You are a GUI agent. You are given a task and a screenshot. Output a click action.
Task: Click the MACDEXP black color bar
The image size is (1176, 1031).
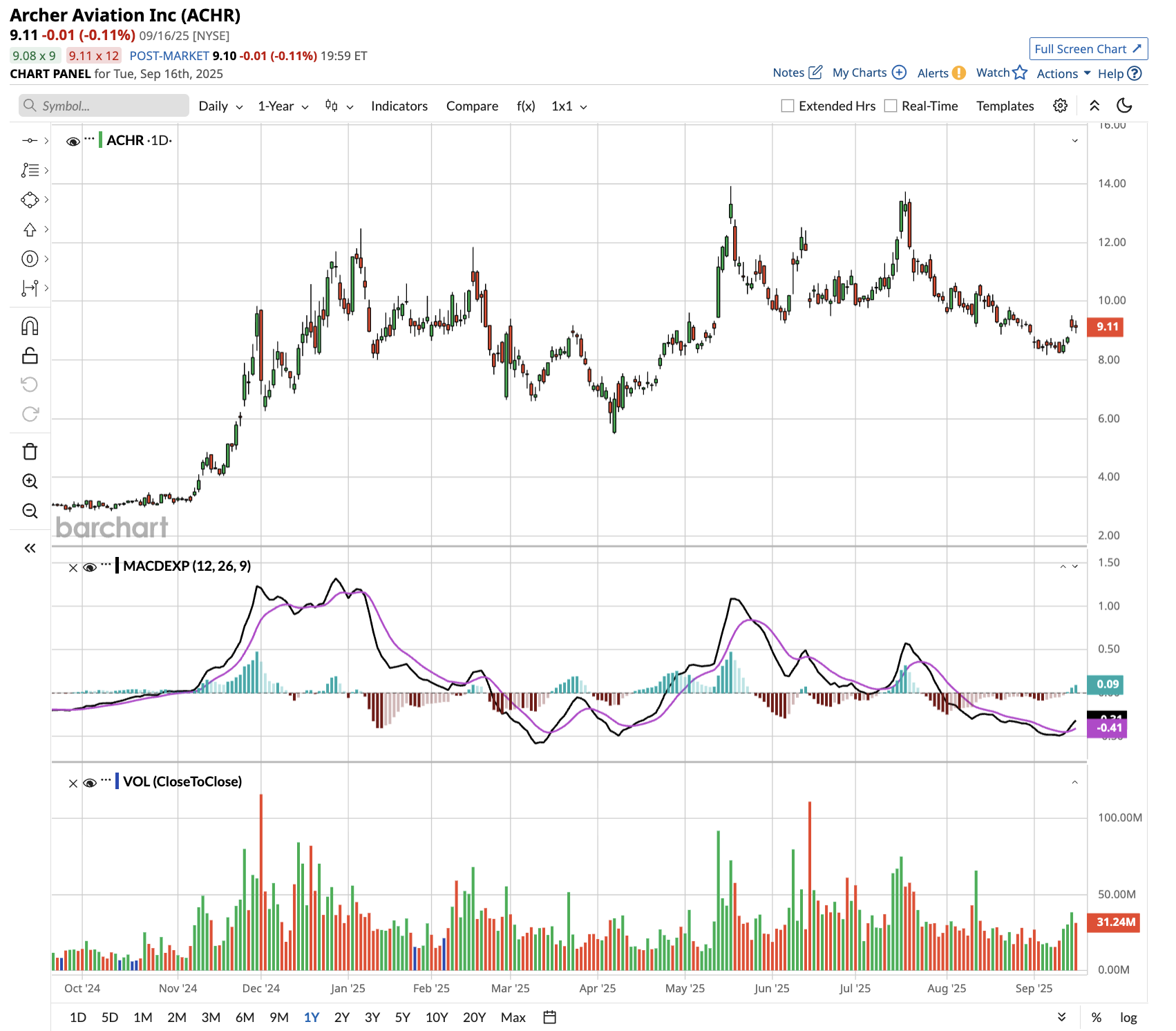pos(117,566)
